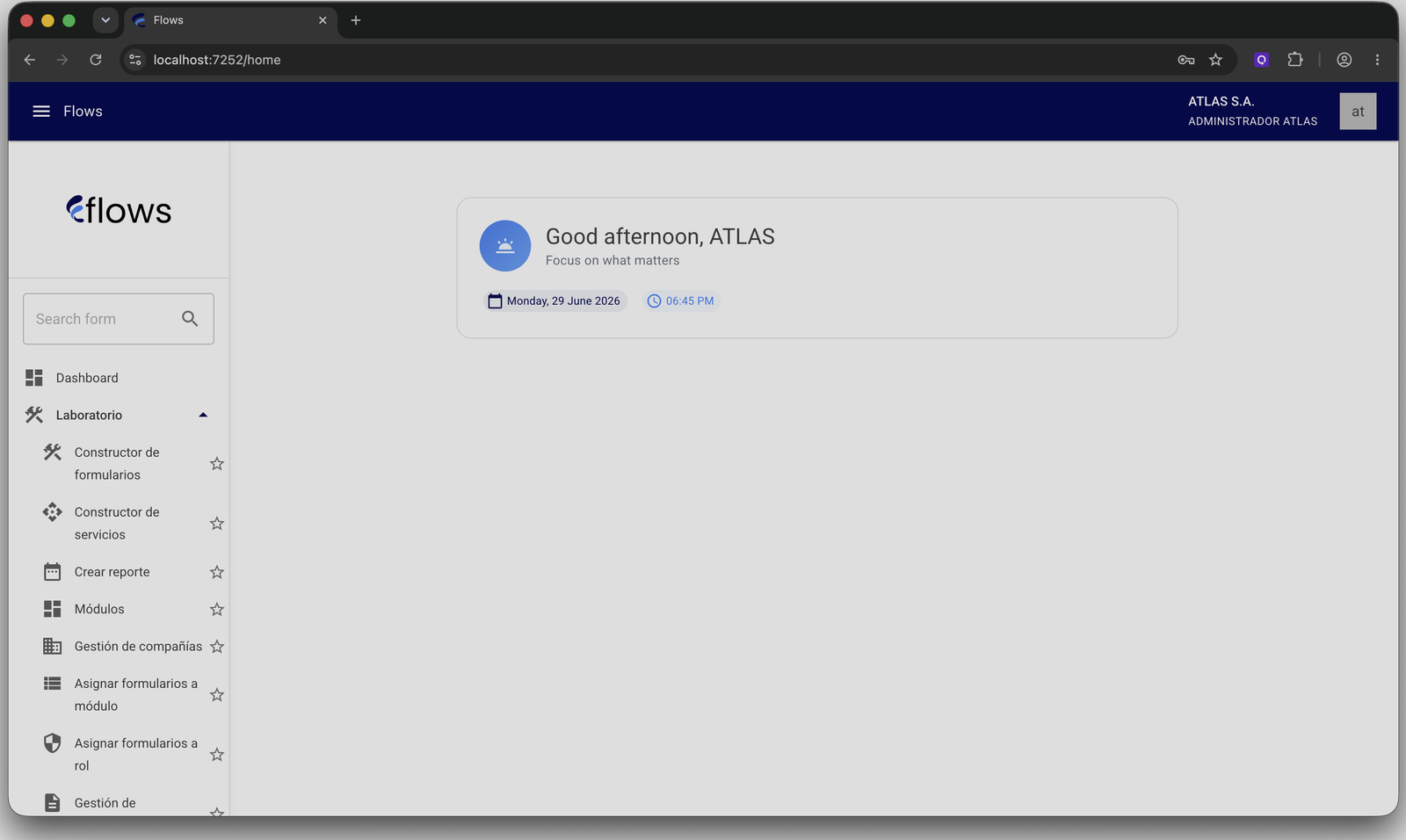
Task: Bookmark page with address bar star
Action: tap(1215, 60)
